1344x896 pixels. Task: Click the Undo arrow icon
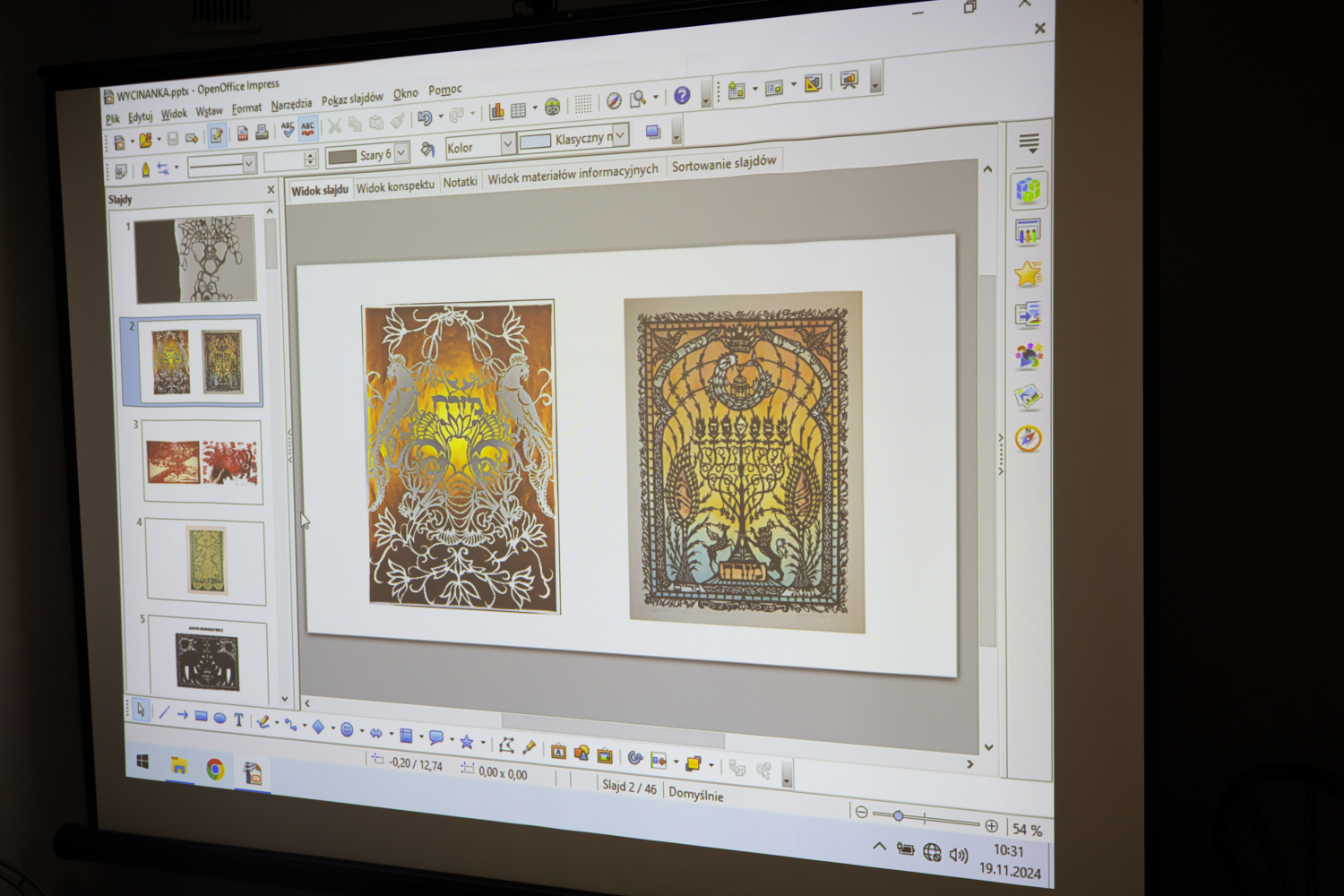[x=425, y=117]
